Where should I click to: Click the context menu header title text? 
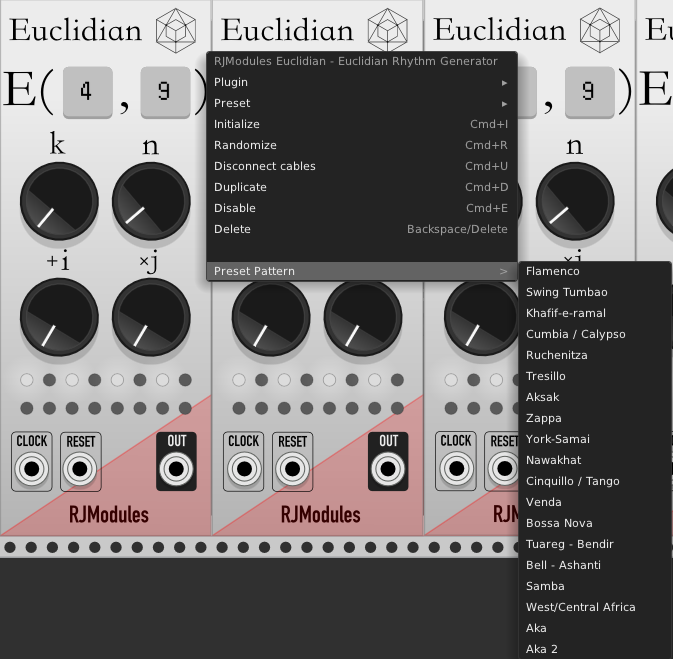(356, 61)
